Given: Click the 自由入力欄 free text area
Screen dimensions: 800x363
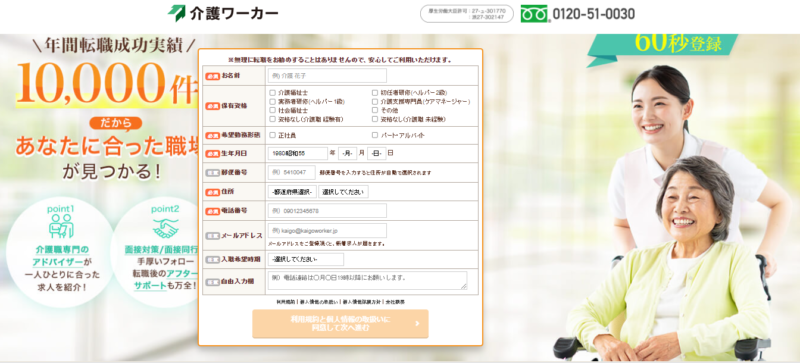Looking at the screenshot, I should pyautogui.click(x=367, y=280).
